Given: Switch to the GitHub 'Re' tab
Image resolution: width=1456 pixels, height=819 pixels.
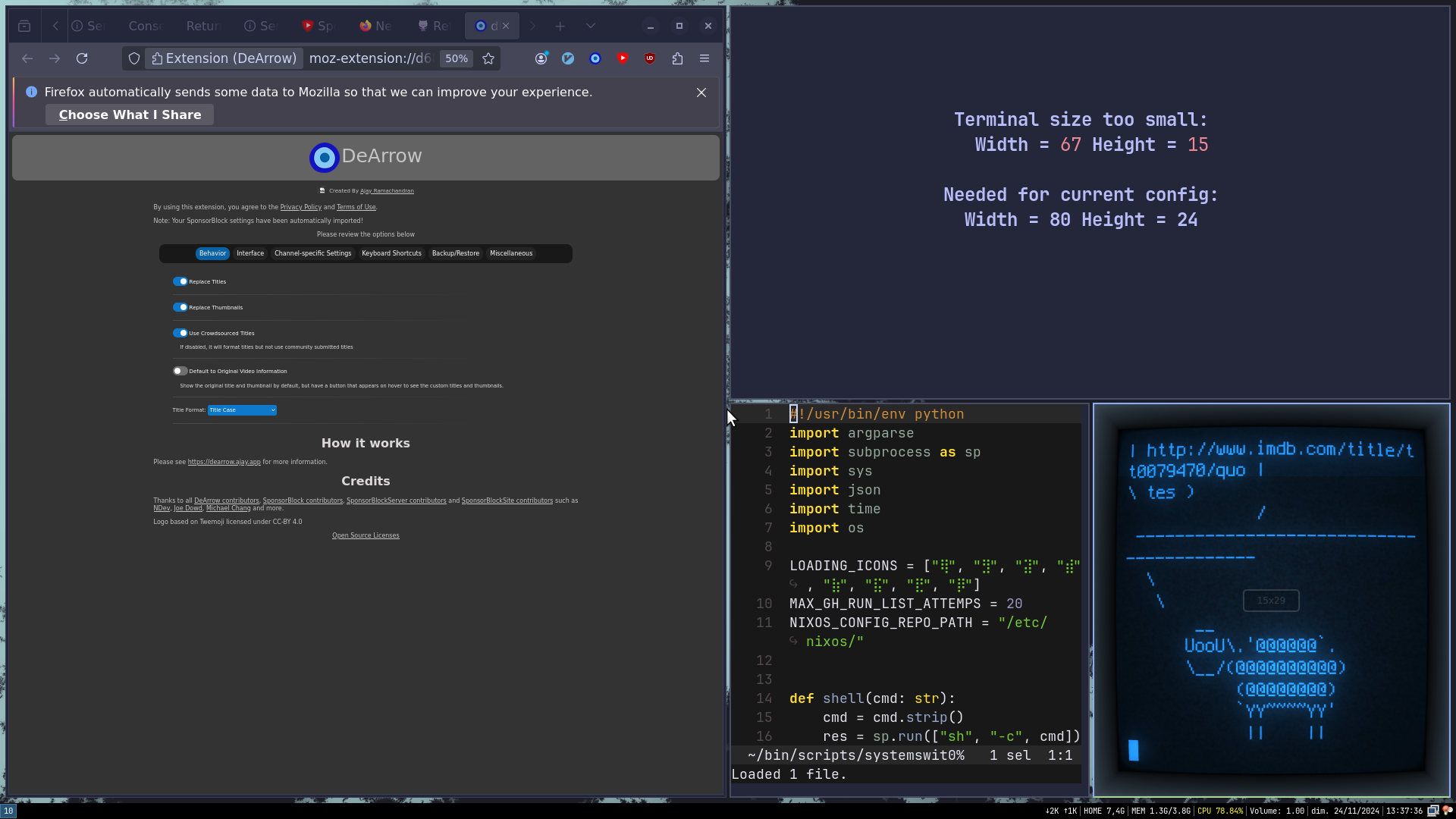Looking at the screenshot, I should point(435,26).
